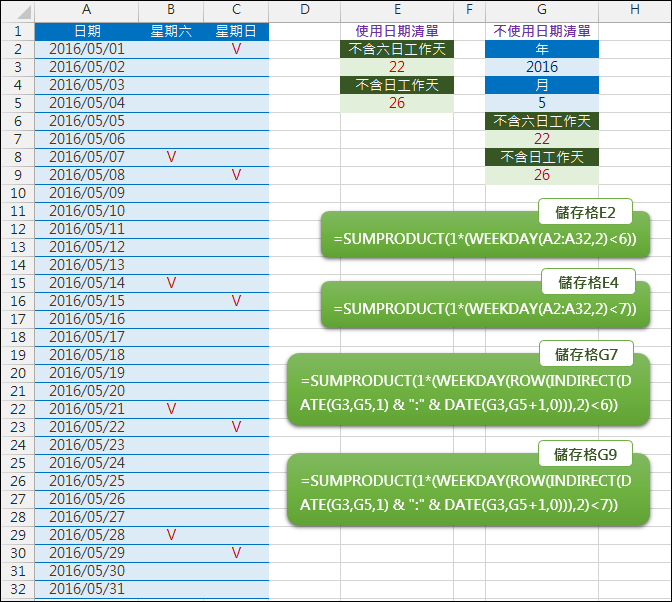The width and height of the screenshot is (672, 602).
Task: Select cell with date 2016/05/31
Action: (x=87, y=589)
